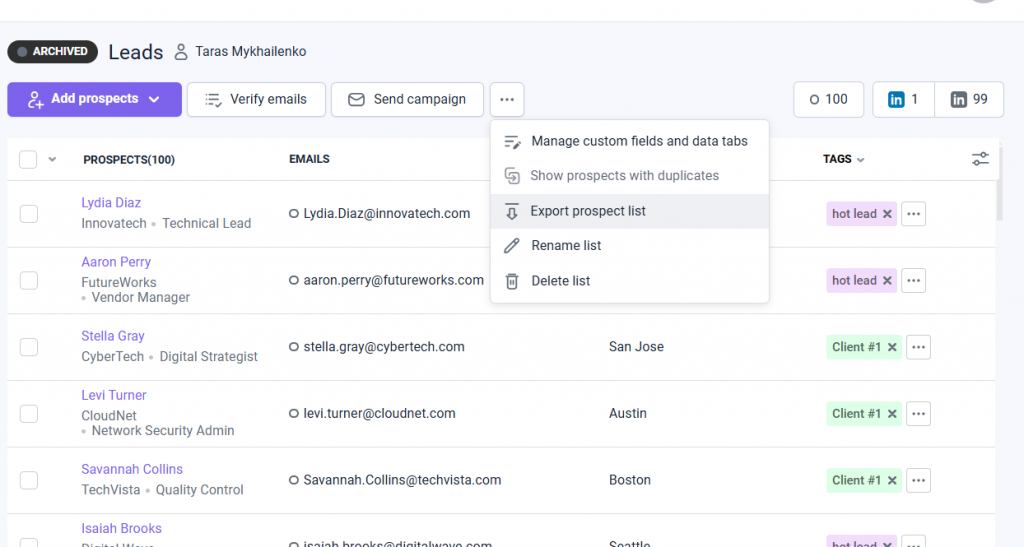Select Show prospects with duplicates
Viewport: 1024px width, 547px height.
[x=630, y=176]
